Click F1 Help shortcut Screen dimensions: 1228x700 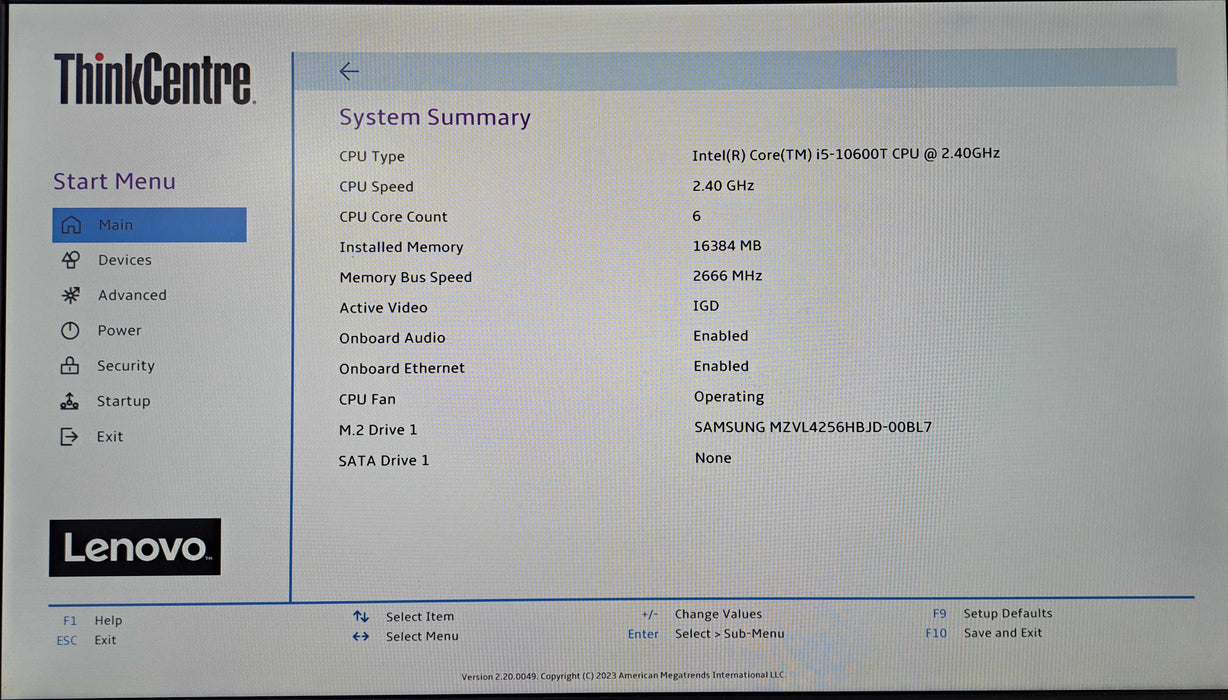point(92,621)
